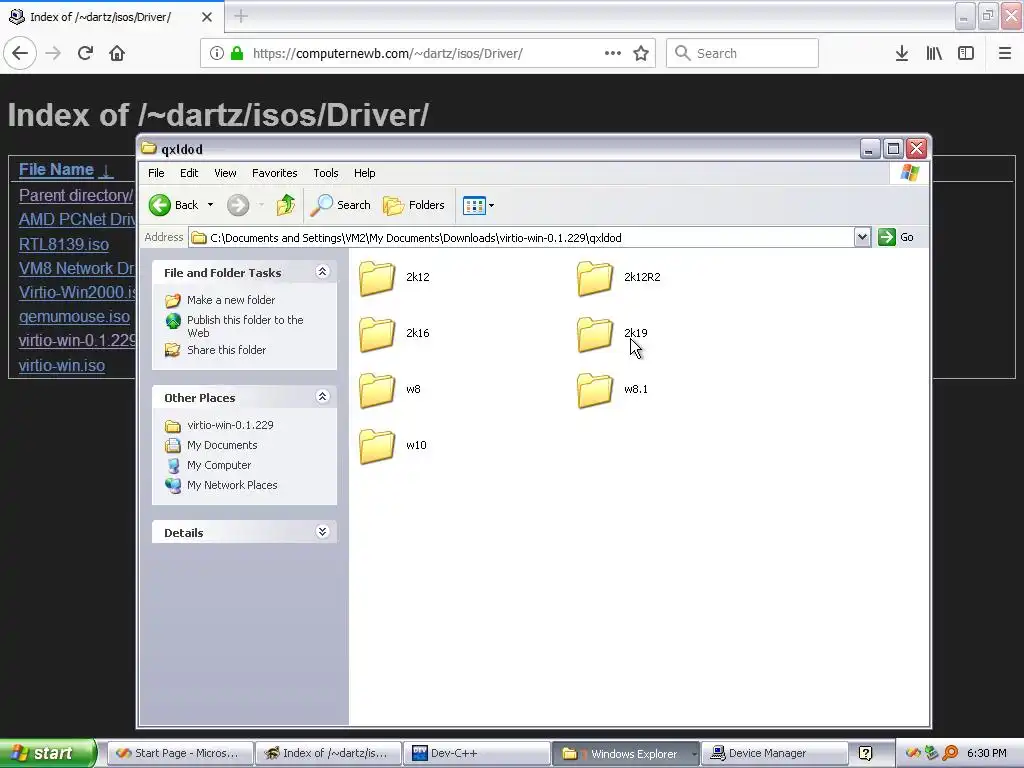1024x768 pixels.
Task: Select the w10 folder
Action: tap(392, 446)
